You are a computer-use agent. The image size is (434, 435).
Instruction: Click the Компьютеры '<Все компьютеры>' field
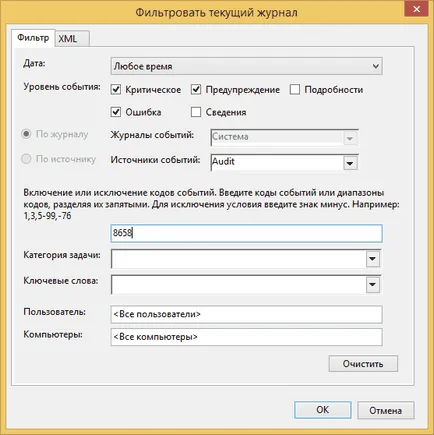coord(246,337)
